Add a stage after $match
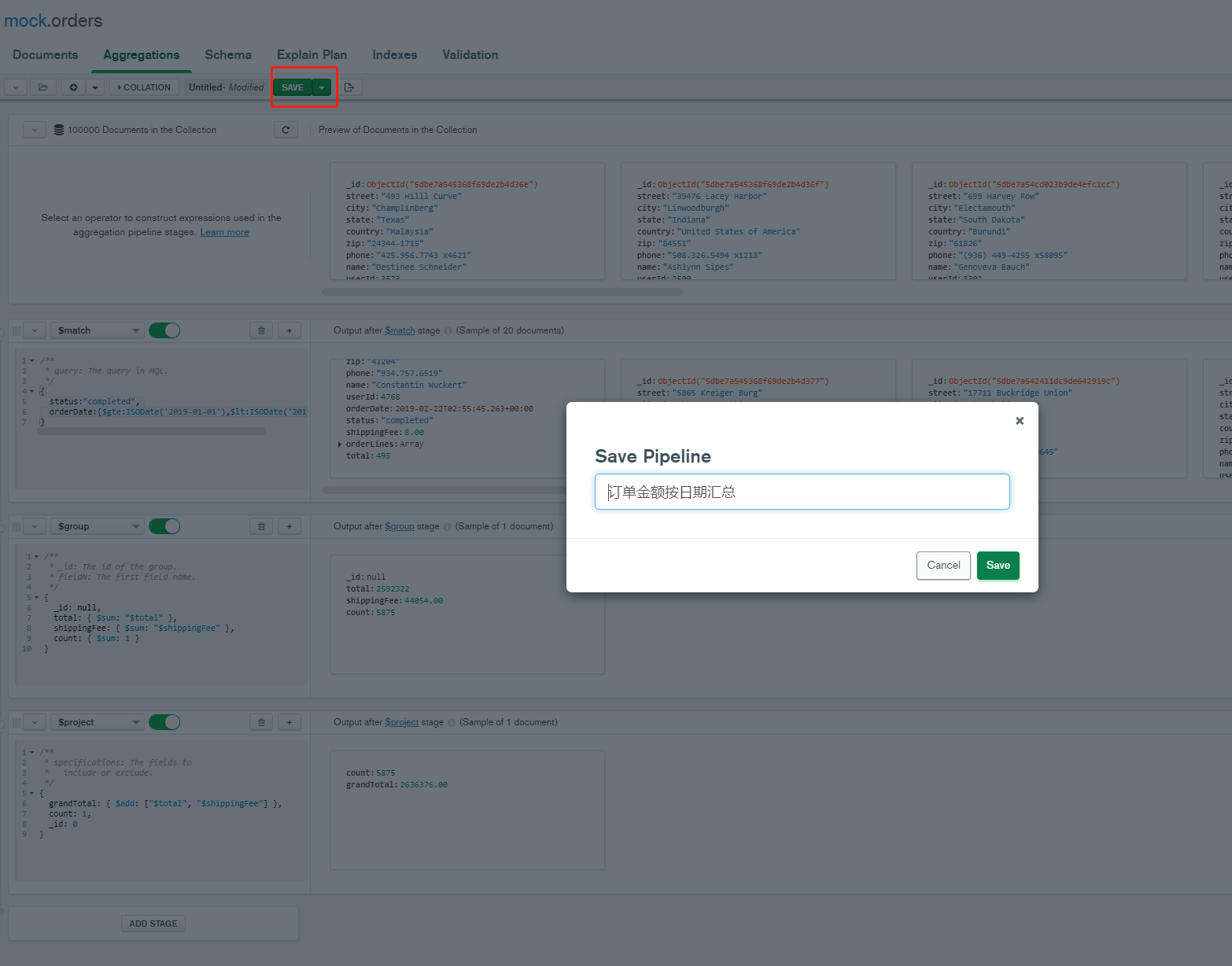 coord(290,330)
